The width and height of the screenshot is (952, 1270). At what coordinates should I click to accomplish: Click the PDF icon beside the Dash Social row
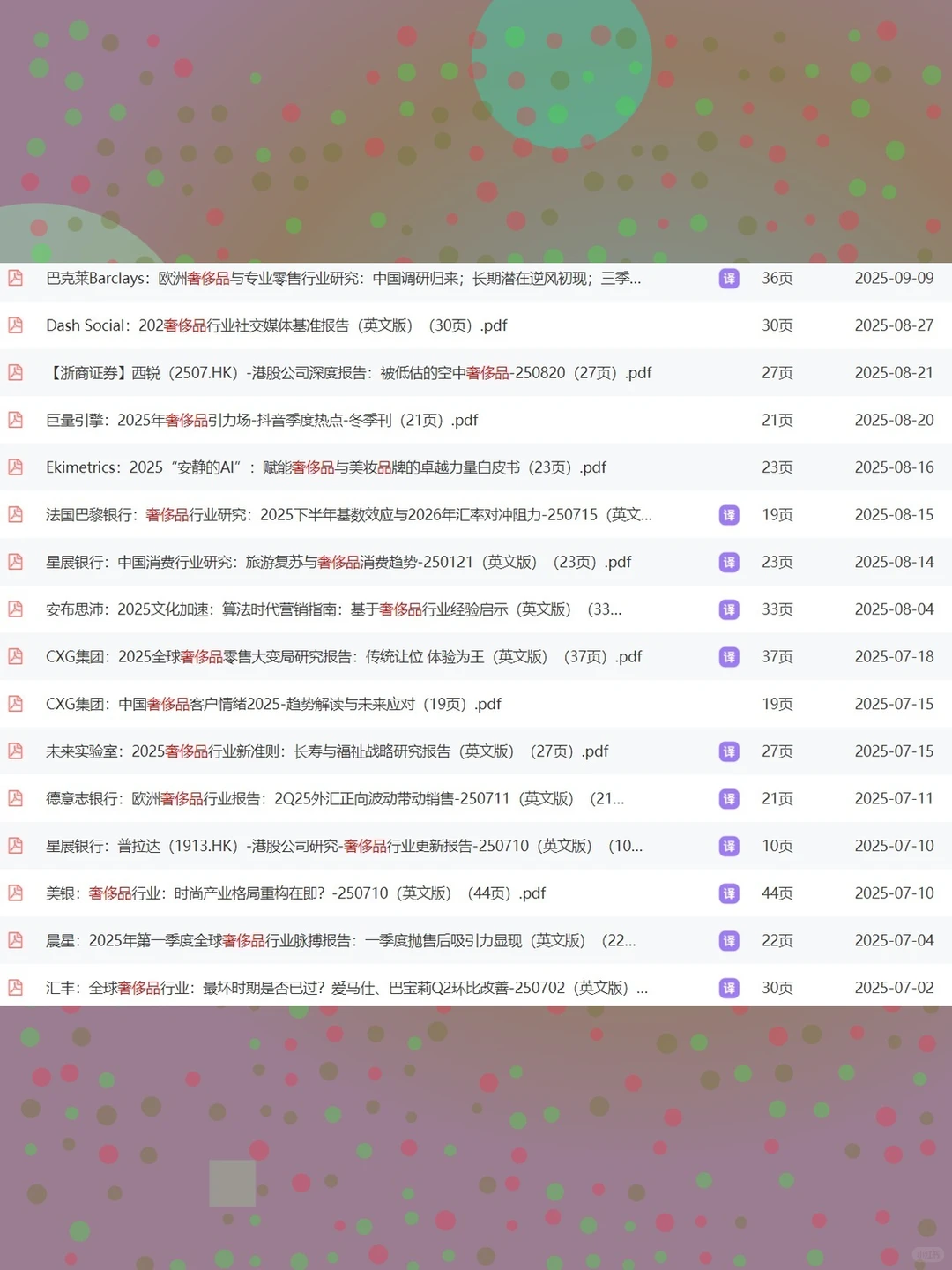pos(16,325)
